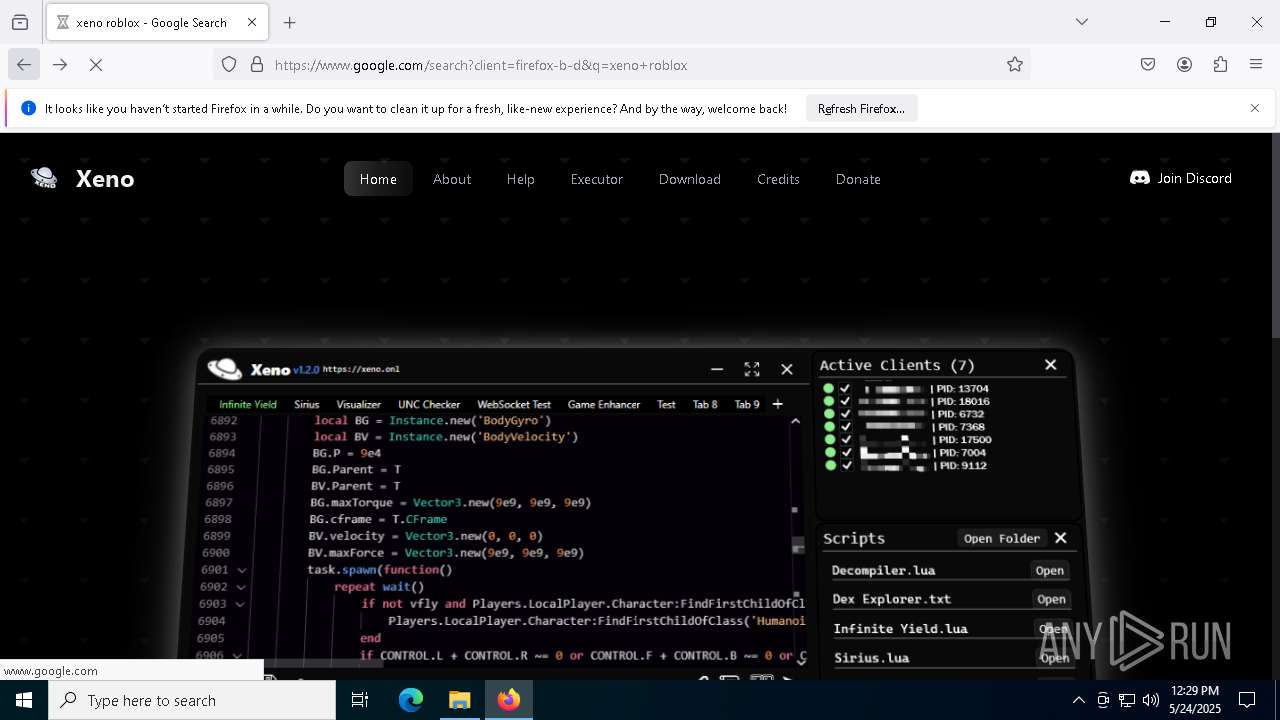
Task: Open the Help page
Action: [521, 179]
